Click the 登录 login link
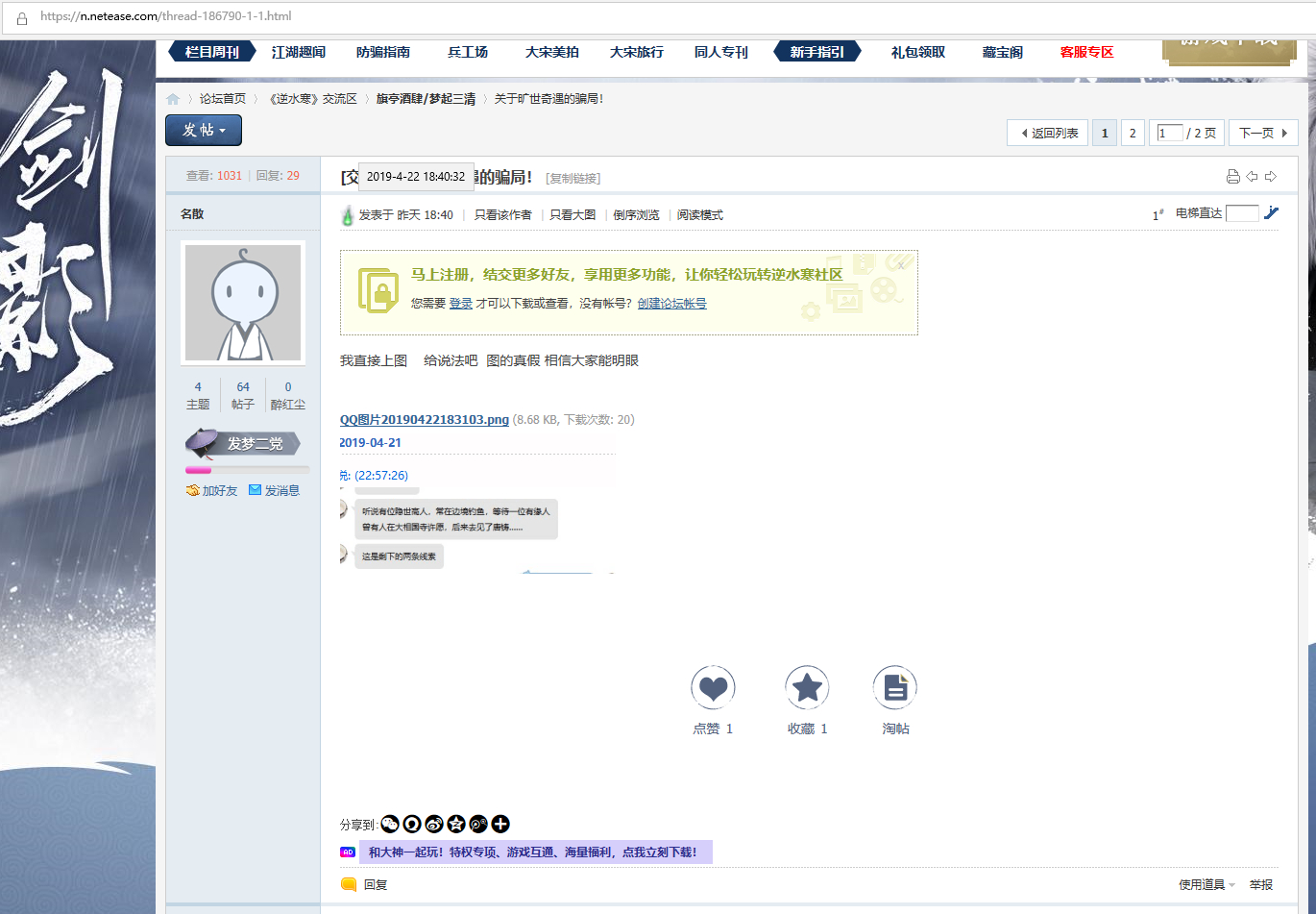 [x=461, y=303]
